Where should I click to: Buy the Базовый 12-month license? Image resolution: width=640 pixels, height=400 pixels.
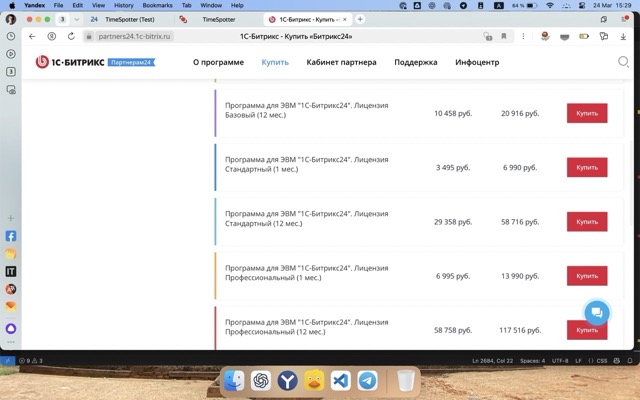(586, 114)
